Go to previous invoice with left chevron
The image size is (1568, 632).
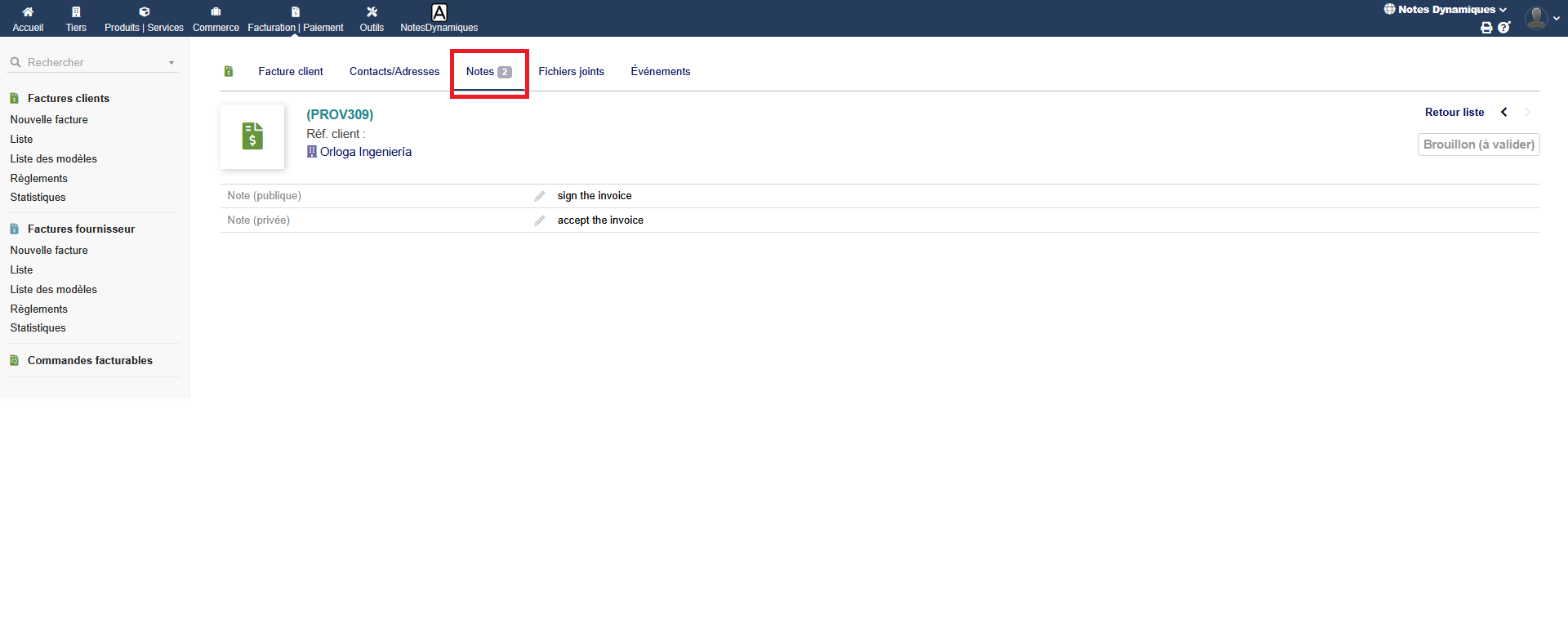[x=1503, y=113]
